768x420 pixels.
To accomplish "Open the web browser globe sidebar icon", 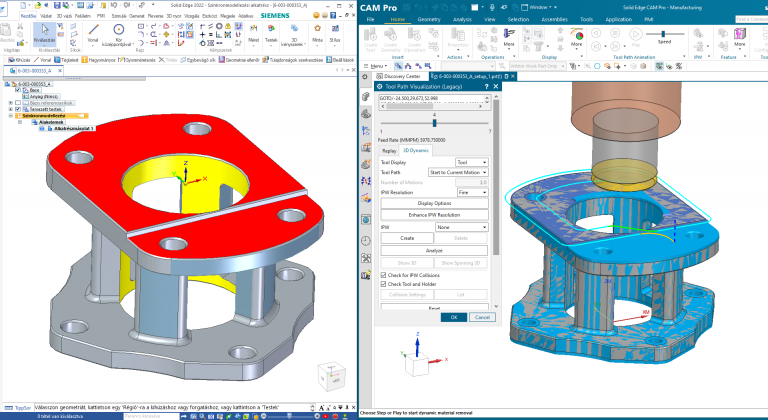I will 366,219.
